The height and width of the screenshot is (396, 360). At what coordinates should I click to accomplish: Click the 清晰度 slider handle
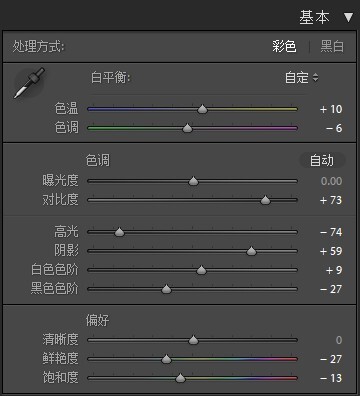tap(193, 340)
